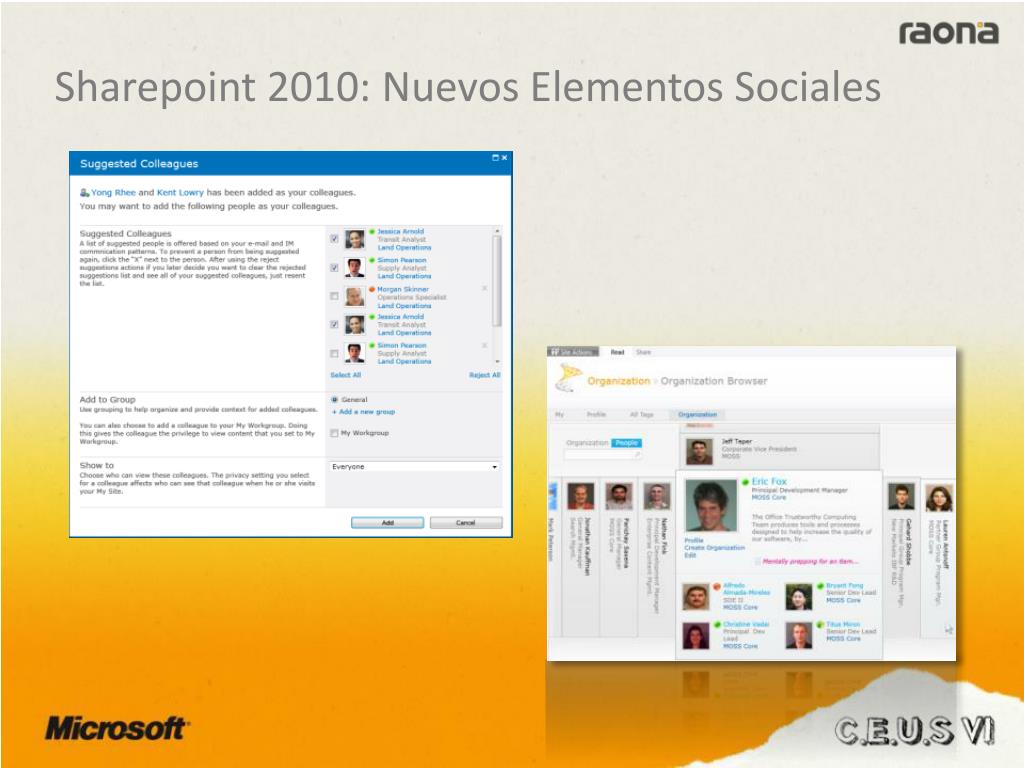1024x768 pixels.
Task: Click the small icon below Lauren's card
Action: coord(948,630)
